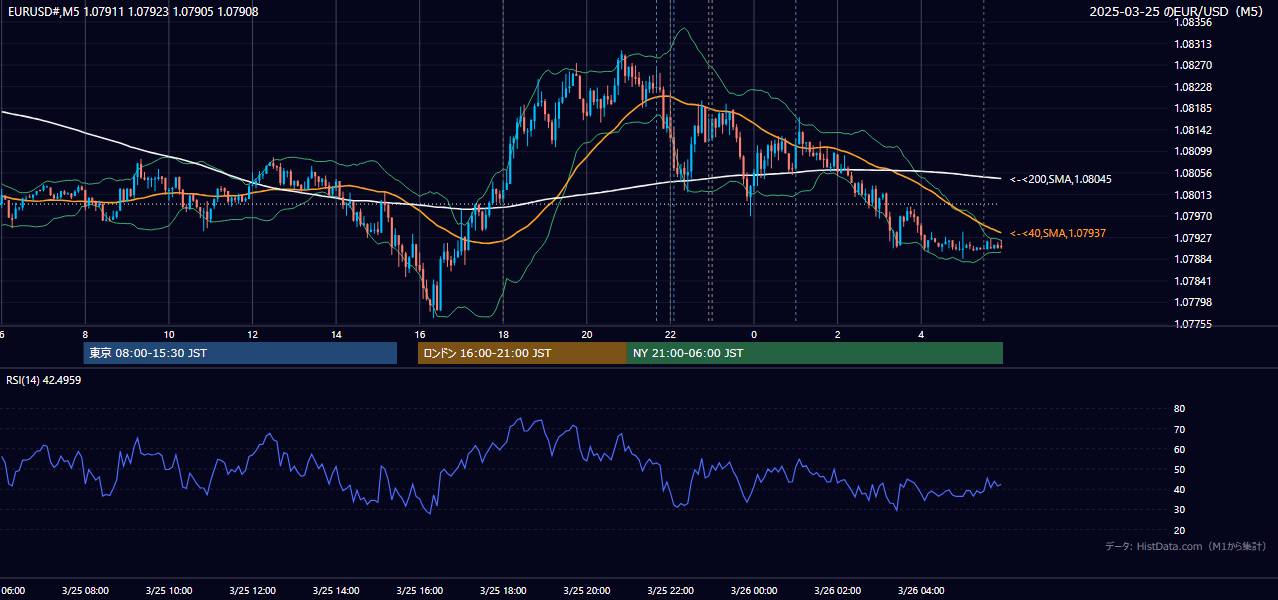Click the RSI scale value 50
This screenshot has height=600, width=1278.
tap(1179, 469)
